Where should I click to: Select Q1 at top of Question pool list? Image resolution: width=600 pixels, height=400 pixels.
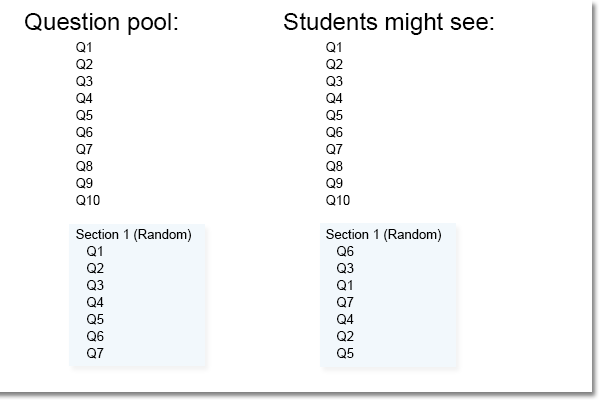point(84,47)
